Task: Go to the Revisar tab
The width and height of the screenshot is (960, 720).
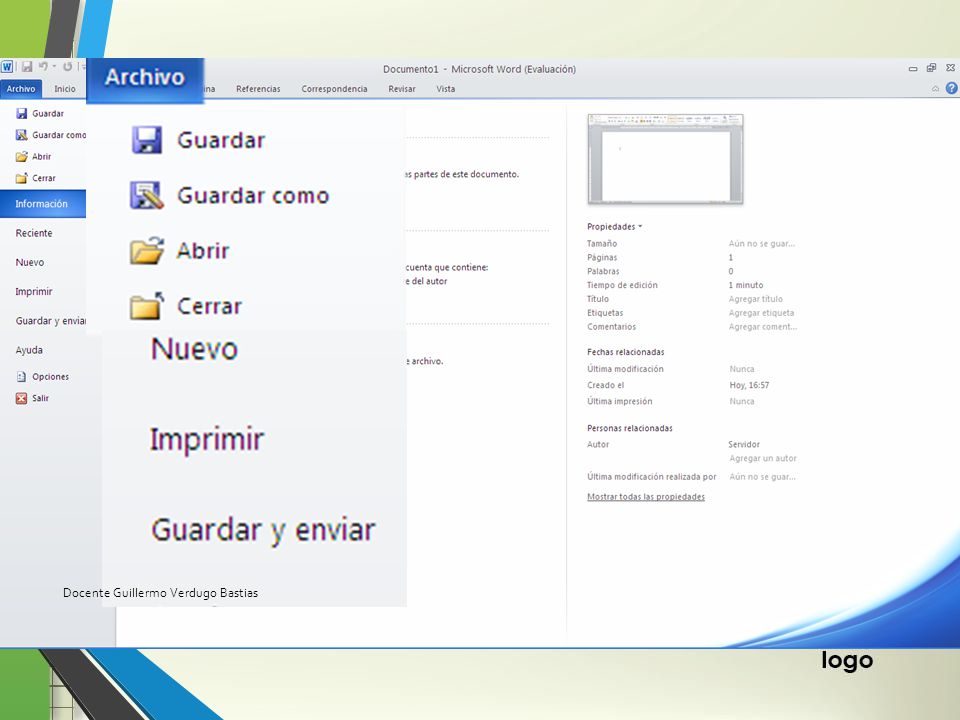Action: tap(402, 89)
